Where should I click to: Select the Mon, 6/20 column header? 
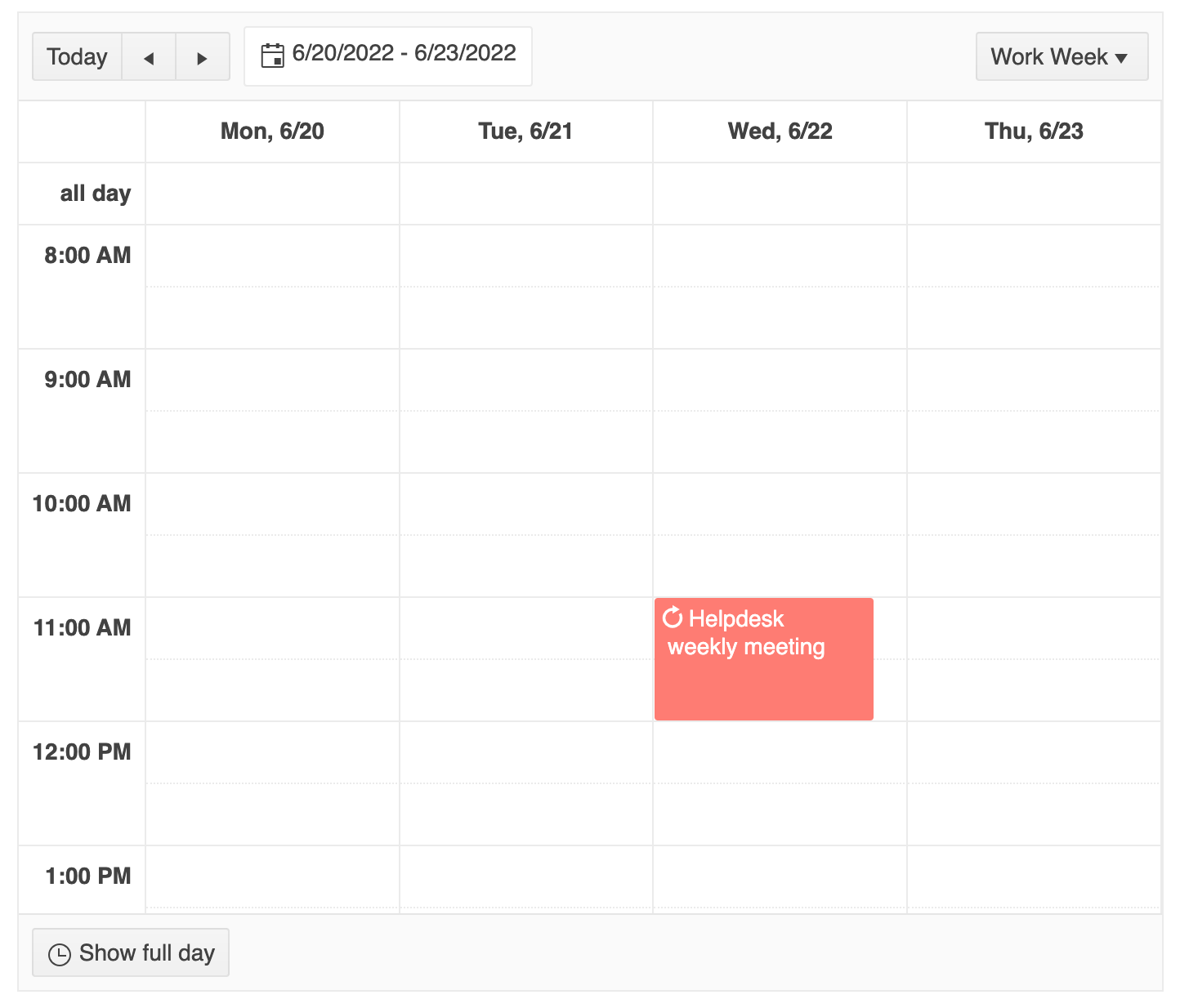[272, 132]
